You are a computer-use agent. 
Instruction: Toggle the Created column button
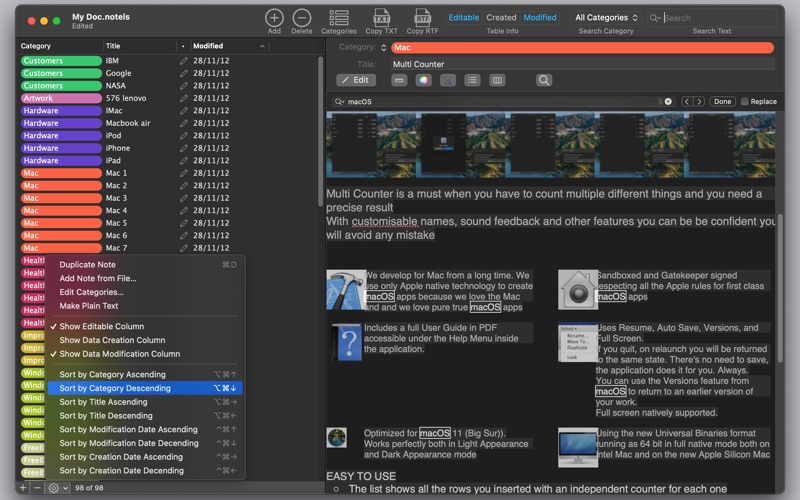[501, 17]
